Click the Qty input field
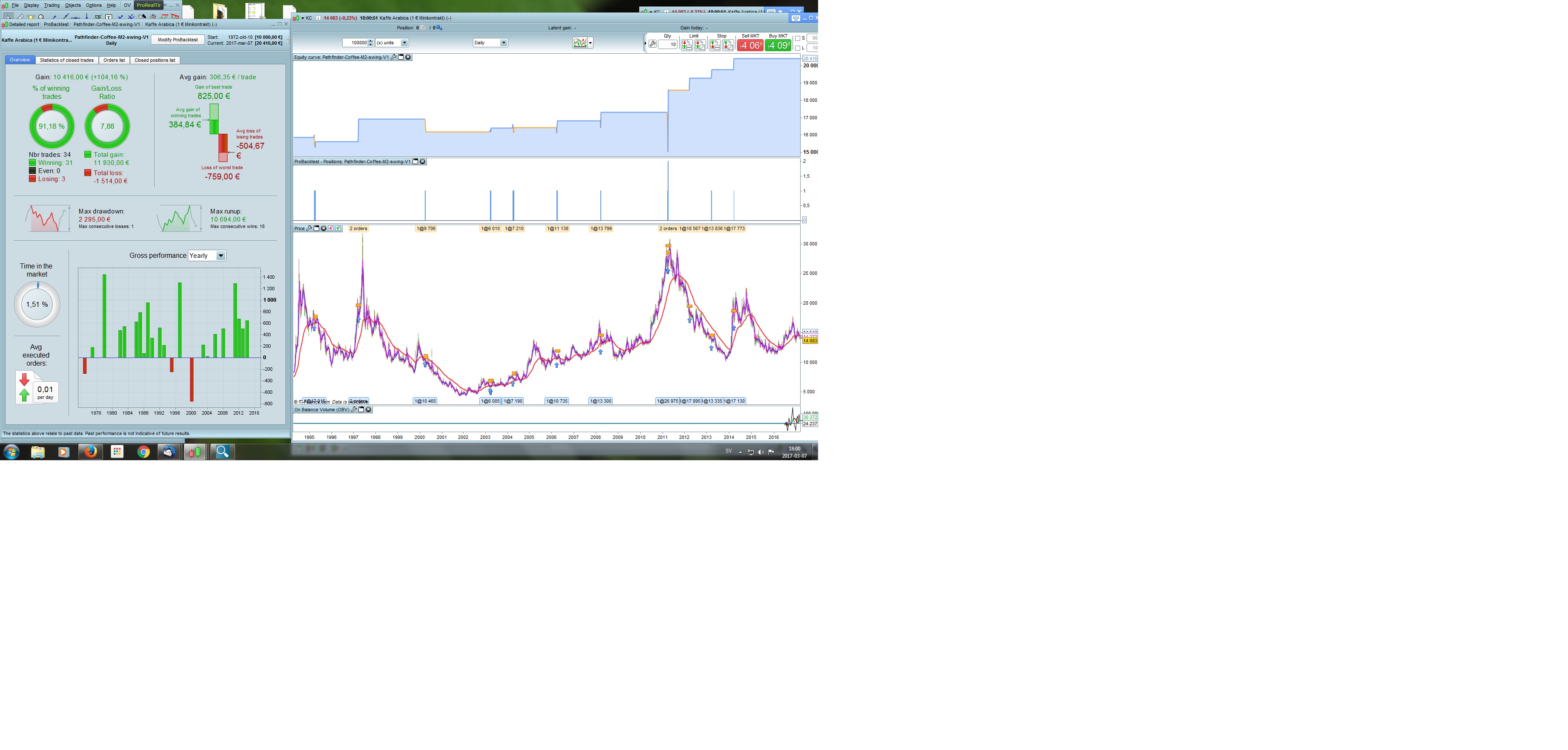The image size is (1568, 750). click(x=669, y=44)
